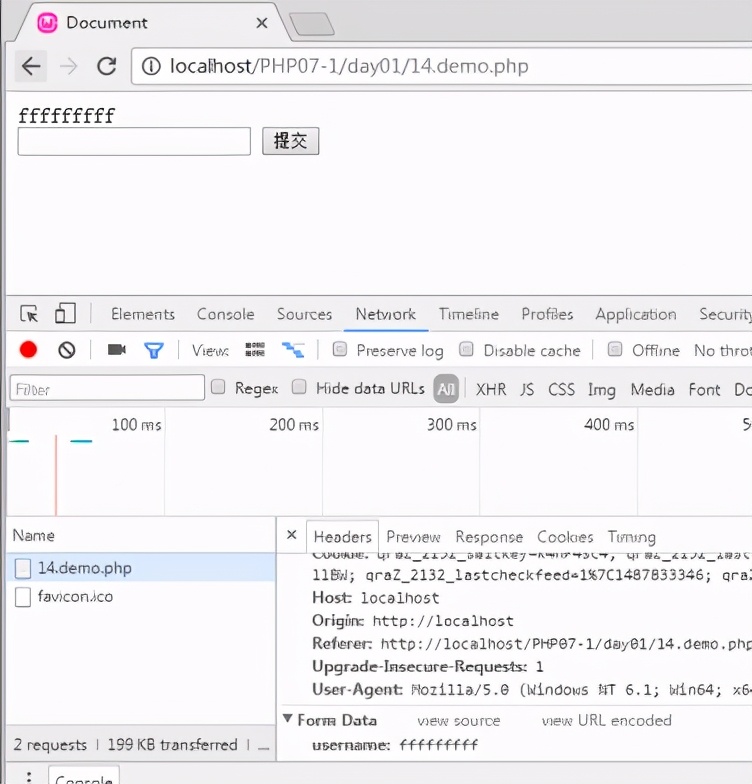The height and width of the screenshot is (784, 752).
Task: Click the favicon.ico file icon
Action: click(x=22, y=597)
